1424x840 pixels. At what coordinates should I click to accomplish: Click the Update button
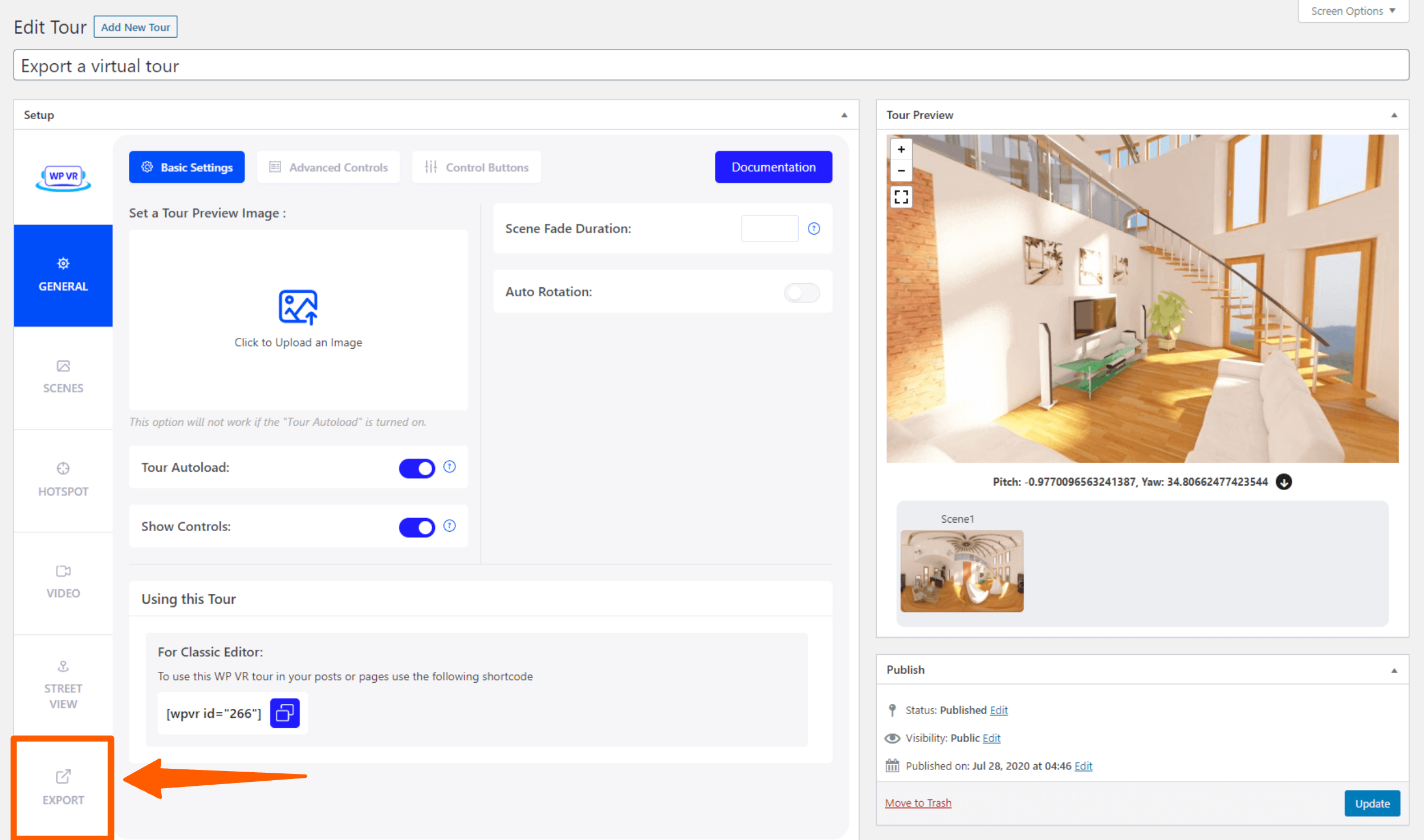point(1372,804)
